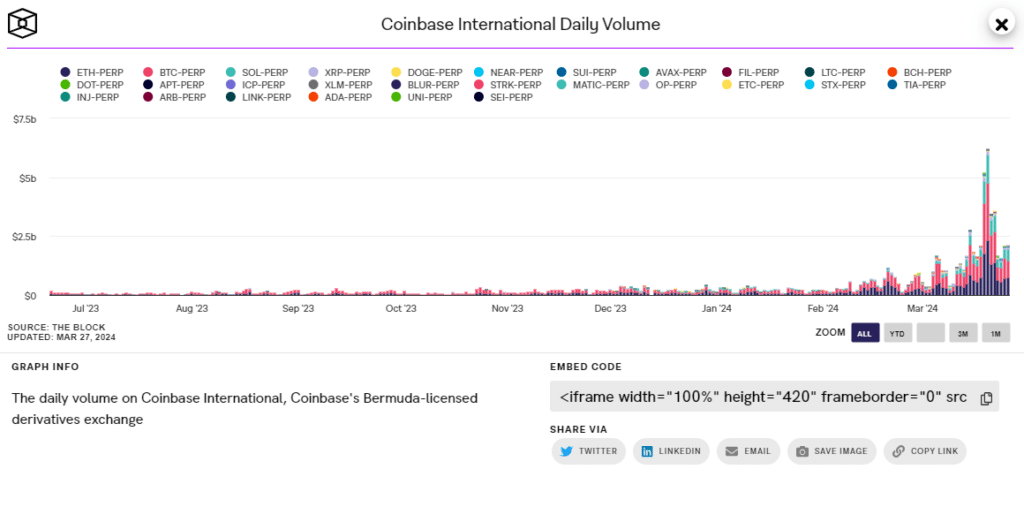Hide APT-PERP legend entry
The width and height of the screenshot is (1024, 507).
coord(172,85)
